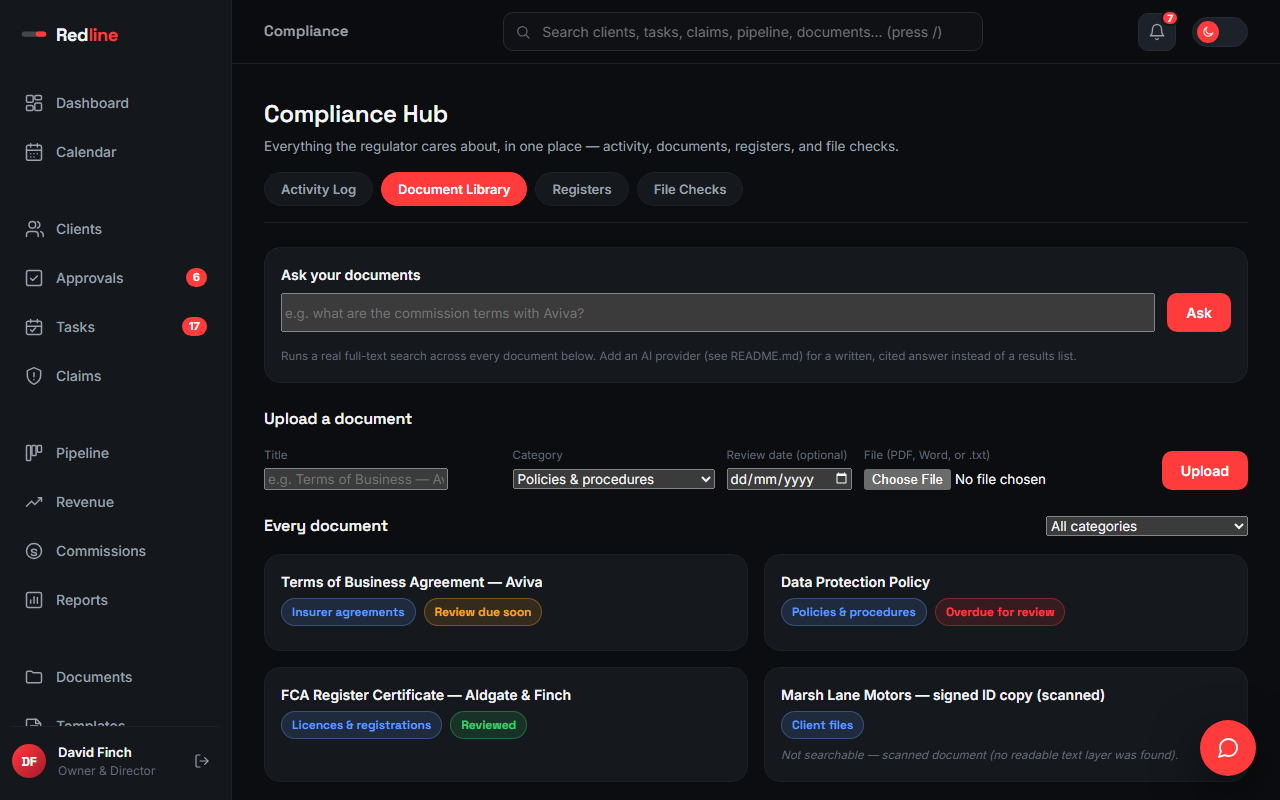Open the Category dropdown Policies & procedures
The height and width of the screenshot is (800, 1280).
pyautogui.click(x=614, y=479)
